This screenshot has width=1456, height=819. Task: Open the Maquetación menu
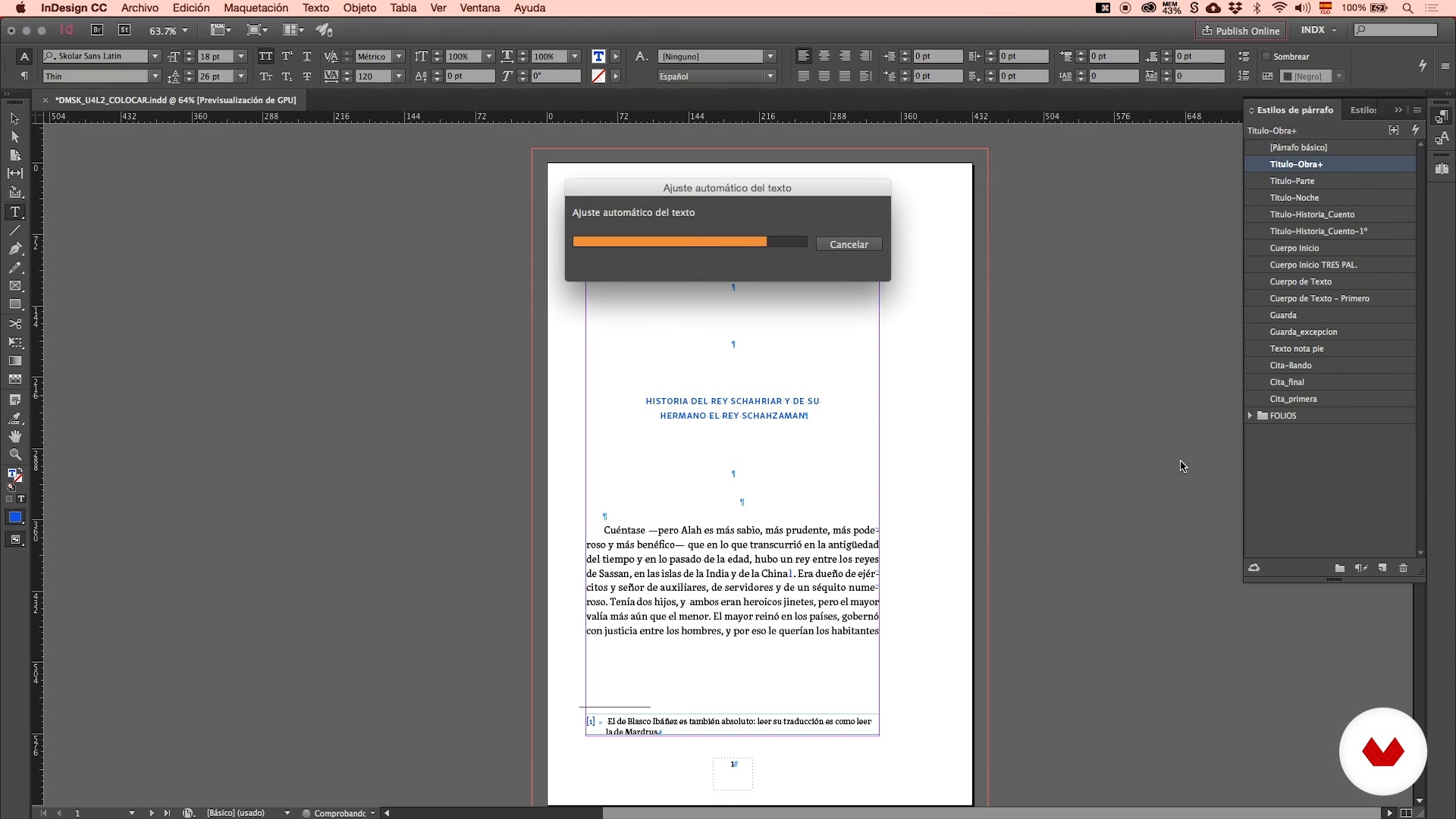click(x=256, y=8)
